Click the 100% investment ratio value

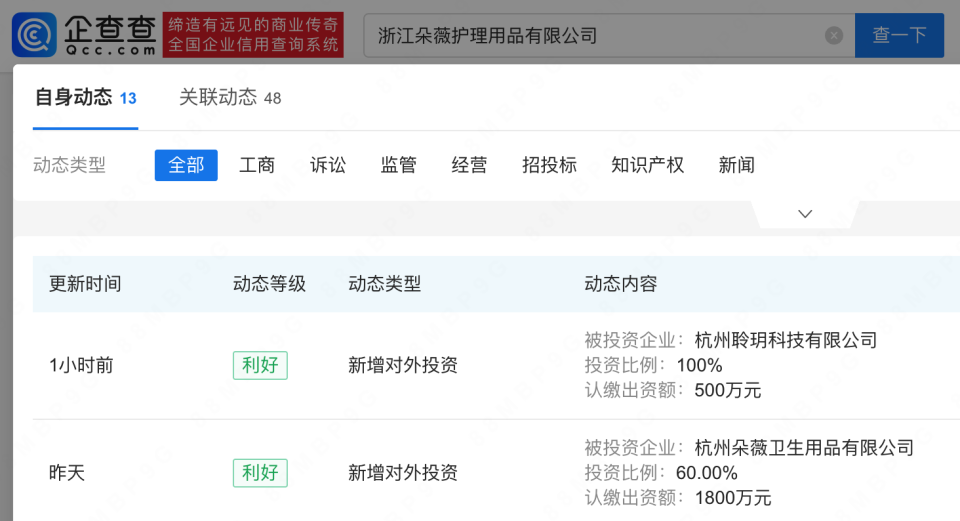pos(699,365)
